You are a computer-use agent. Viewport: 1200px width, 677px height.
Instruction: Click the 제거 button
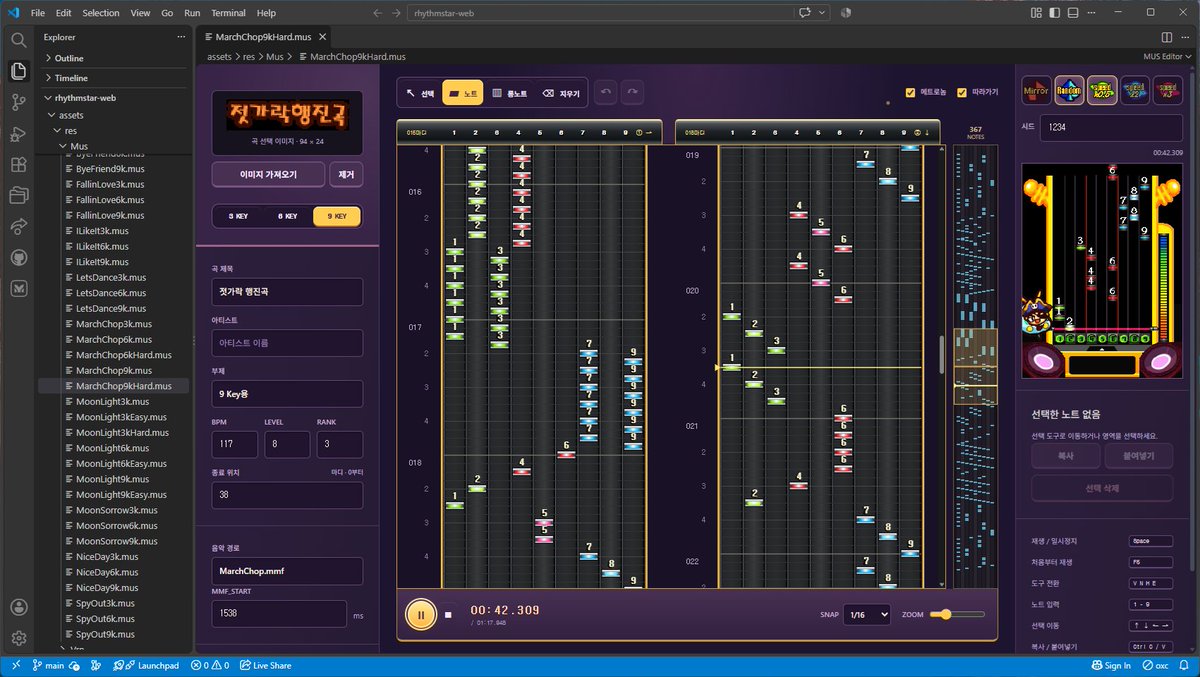[346, 174]
